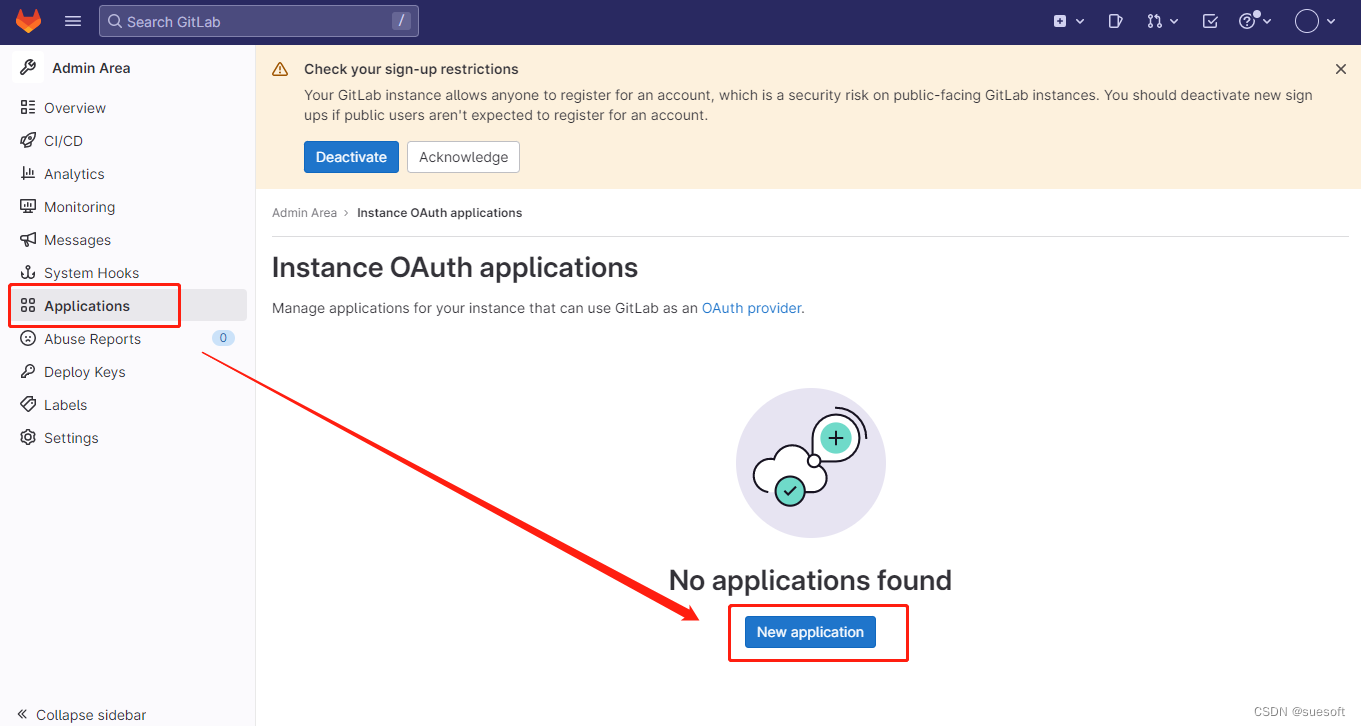Click the collapse sidebar double-chevron icon

22,715
